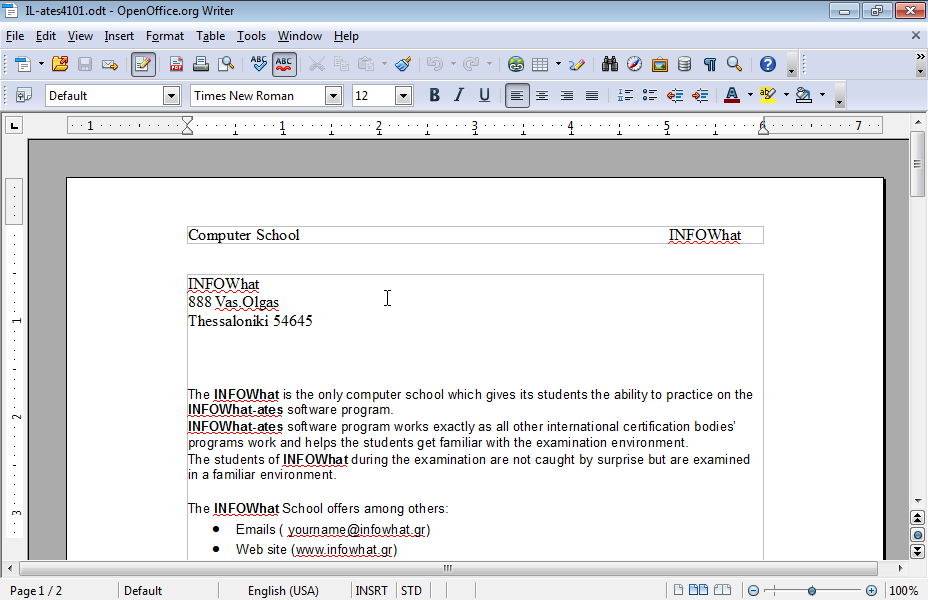The width and height of the screenshot is (928, 600).
Task: Open Styles and Formatting window
Action: (x=24, y=95)
